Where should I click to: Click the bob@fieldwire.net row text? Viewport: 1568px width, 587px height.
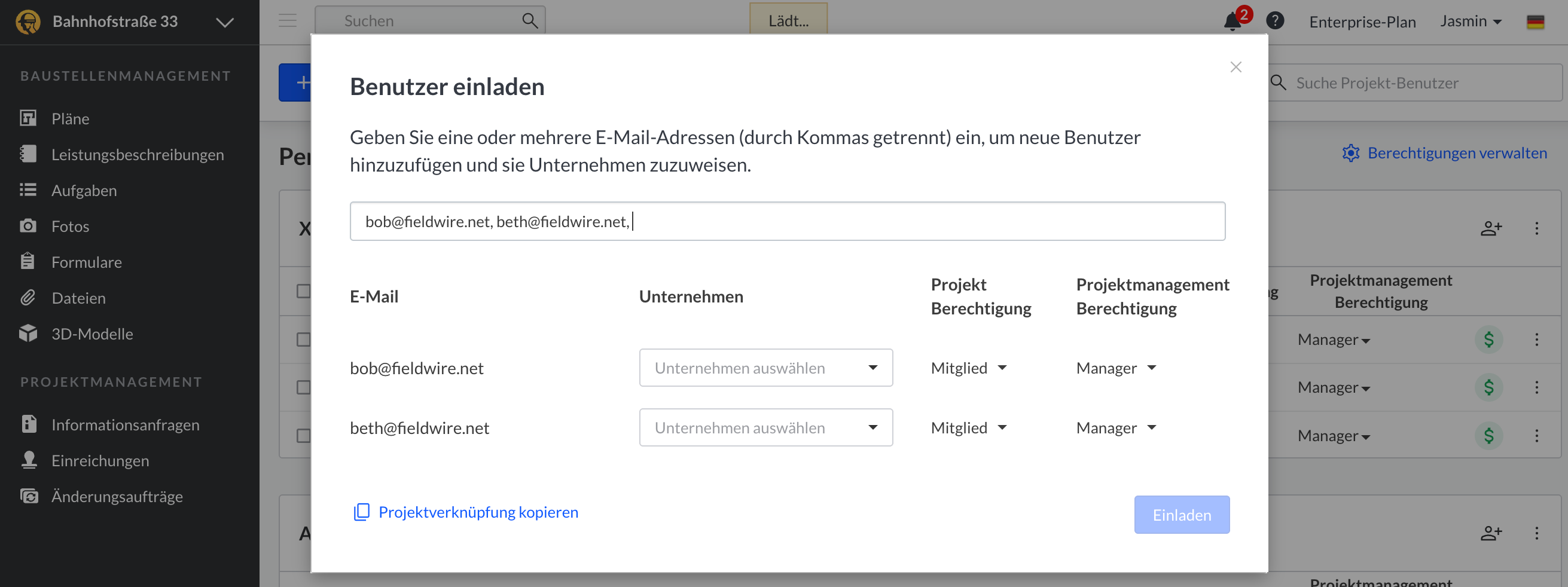pos(416,368)
